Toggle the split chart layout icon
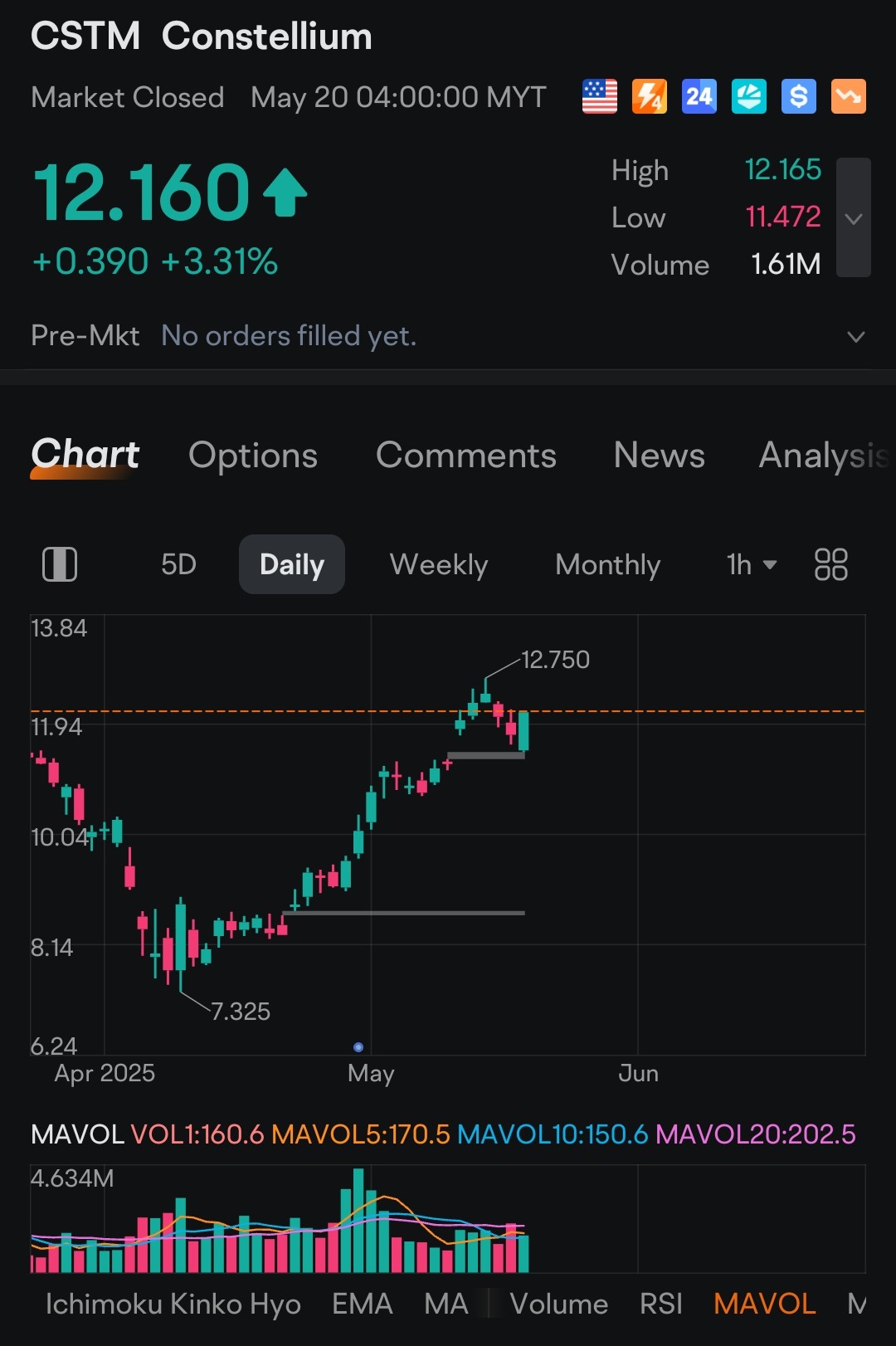The height and width of the screenshot is (1346, 896). 60,564
